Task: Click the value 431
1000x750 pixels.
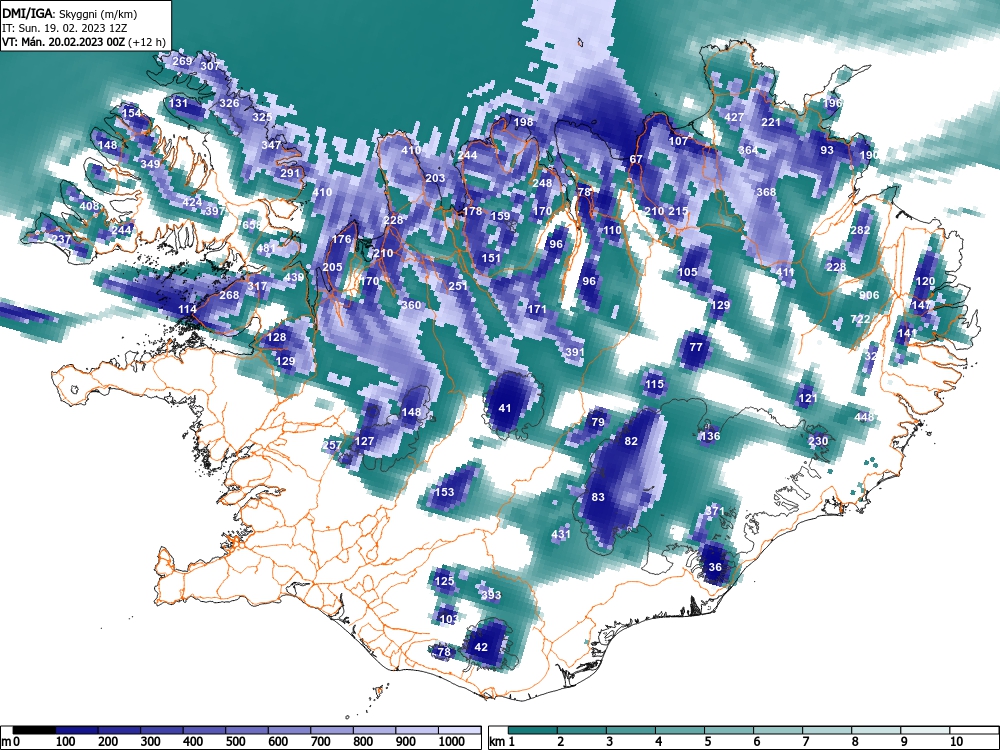Action: coord(561,534)
